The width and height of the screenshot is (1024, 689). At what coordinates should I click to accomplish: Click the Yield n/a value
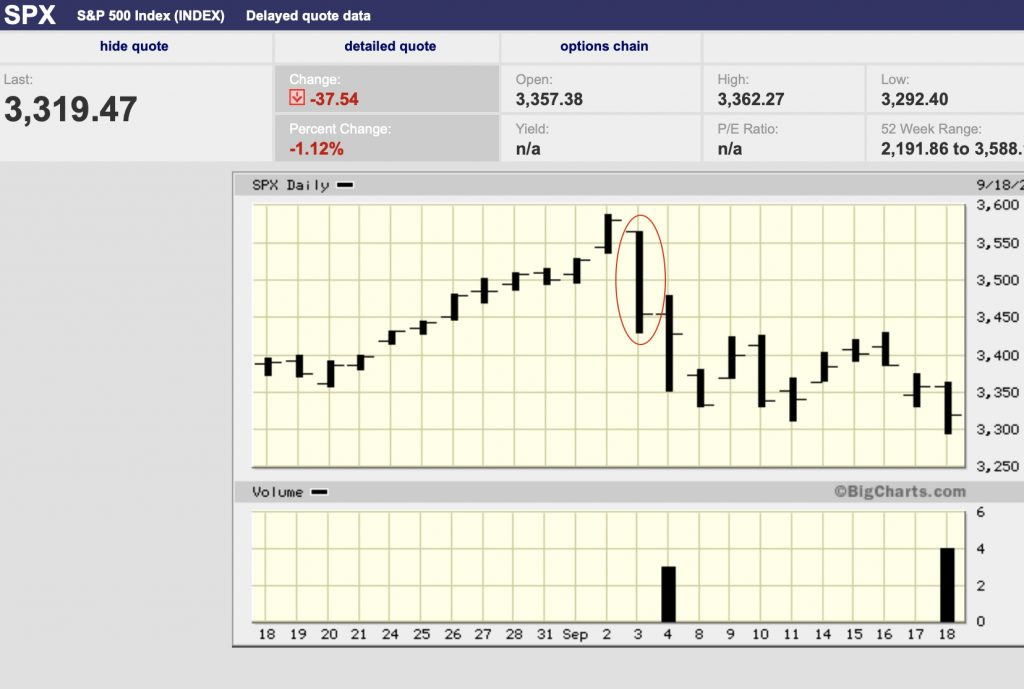528,149
